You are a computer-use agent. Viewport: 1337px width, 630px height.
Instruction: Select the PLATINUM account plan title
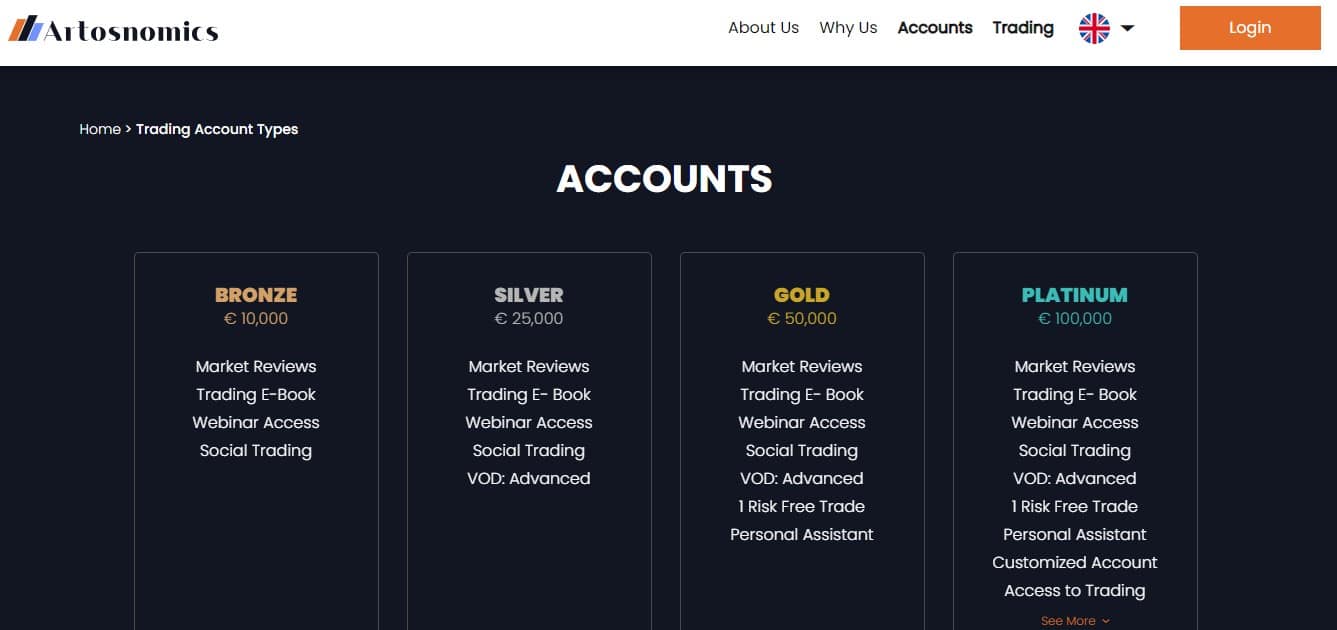[1074, 294]
